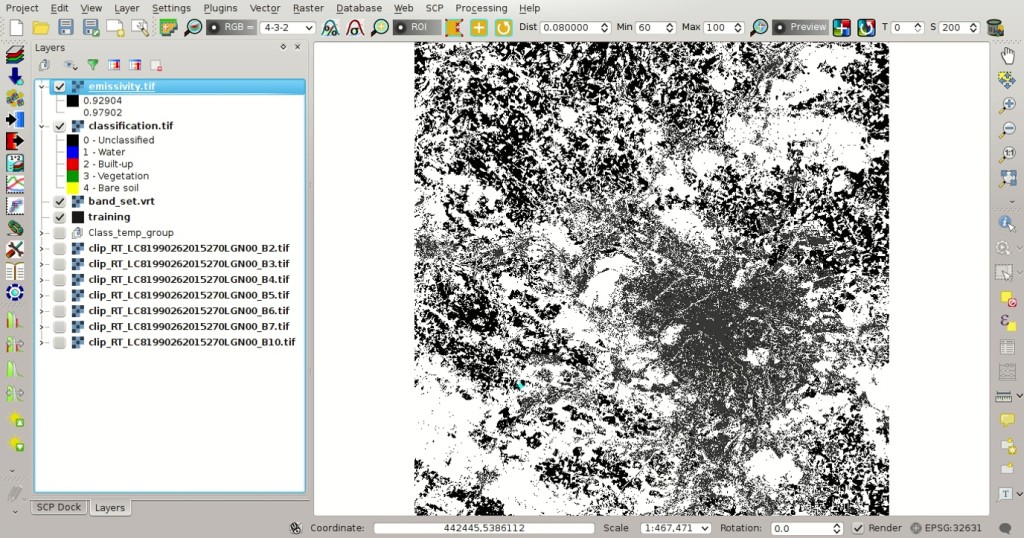
Task: Toggle classification.tif layer checkbox
Action: 59,125
